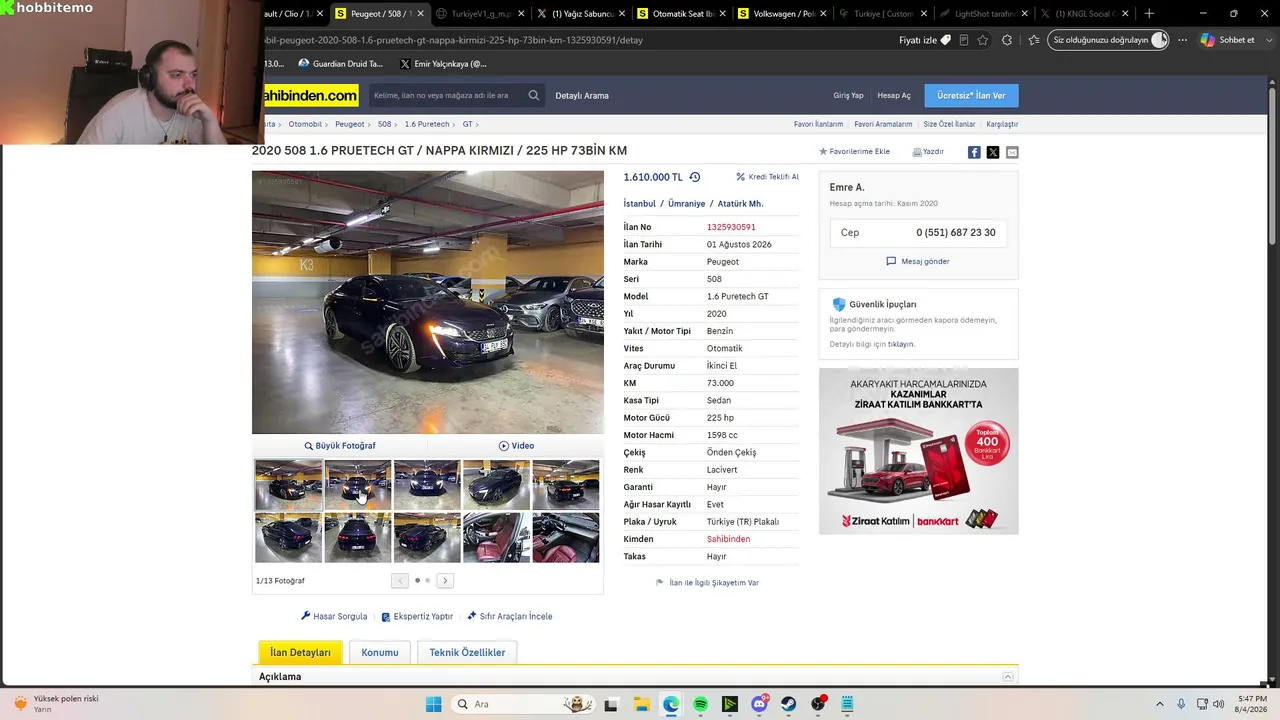Open the Guardian Druid bookmark
Screen dimensions: 1280x720
point(340,64)
